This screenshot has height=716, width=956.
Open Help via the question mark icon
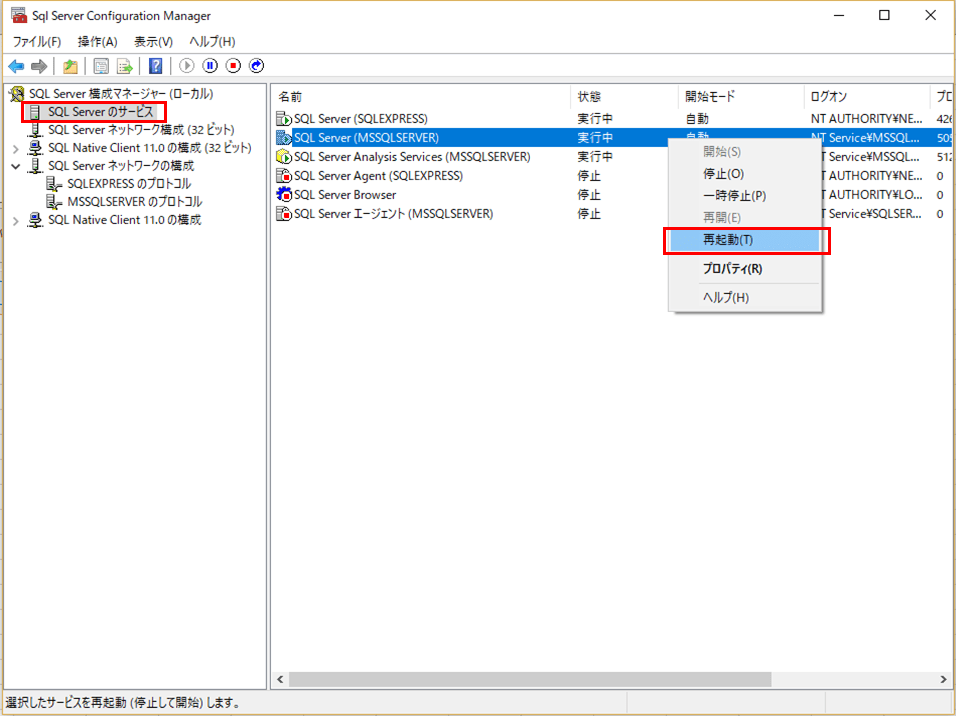point(156,66)
